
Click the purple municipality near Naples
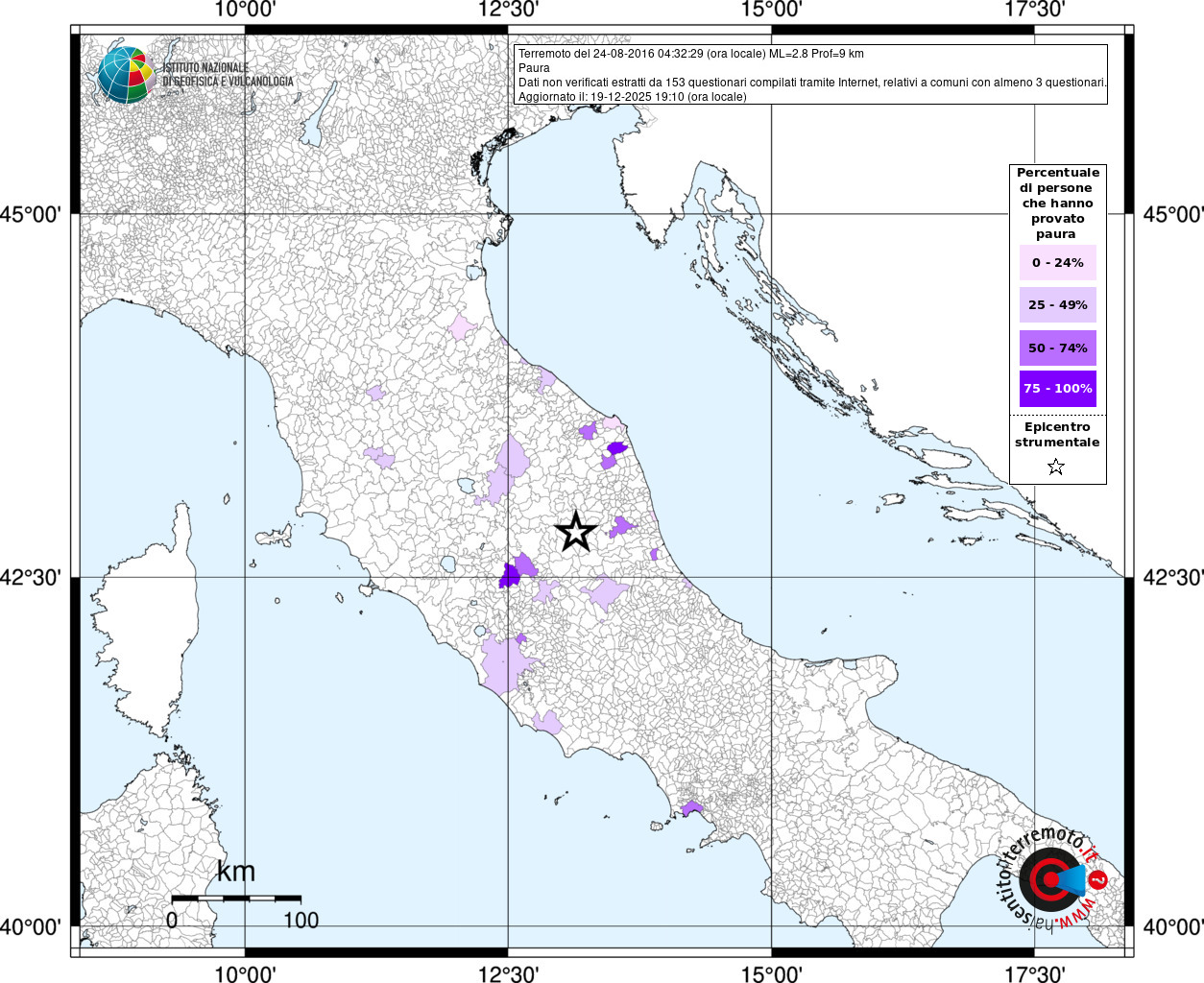tap(691, 808)
